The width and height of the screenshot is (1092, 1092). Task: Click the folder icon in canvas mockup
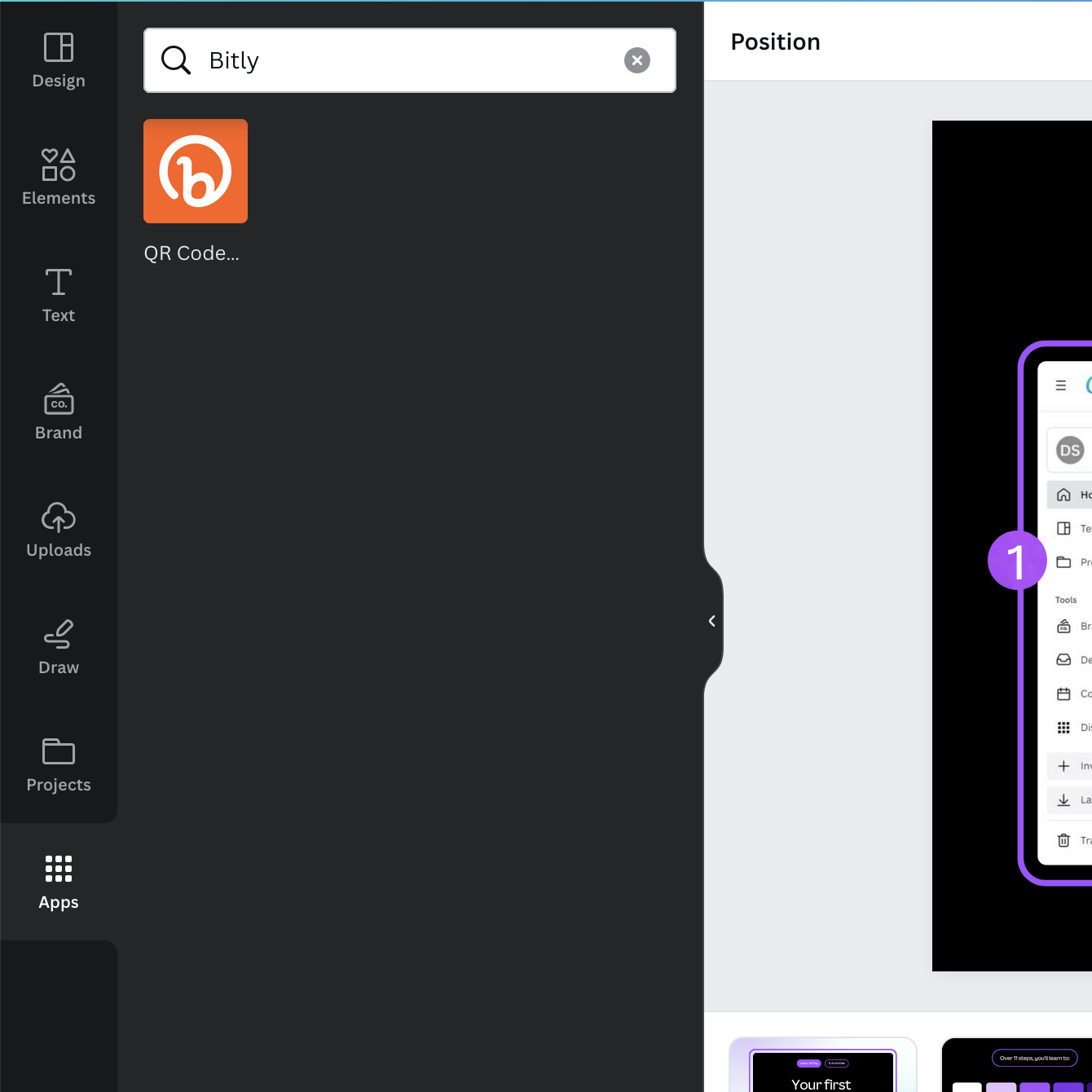click(1063, 562)
